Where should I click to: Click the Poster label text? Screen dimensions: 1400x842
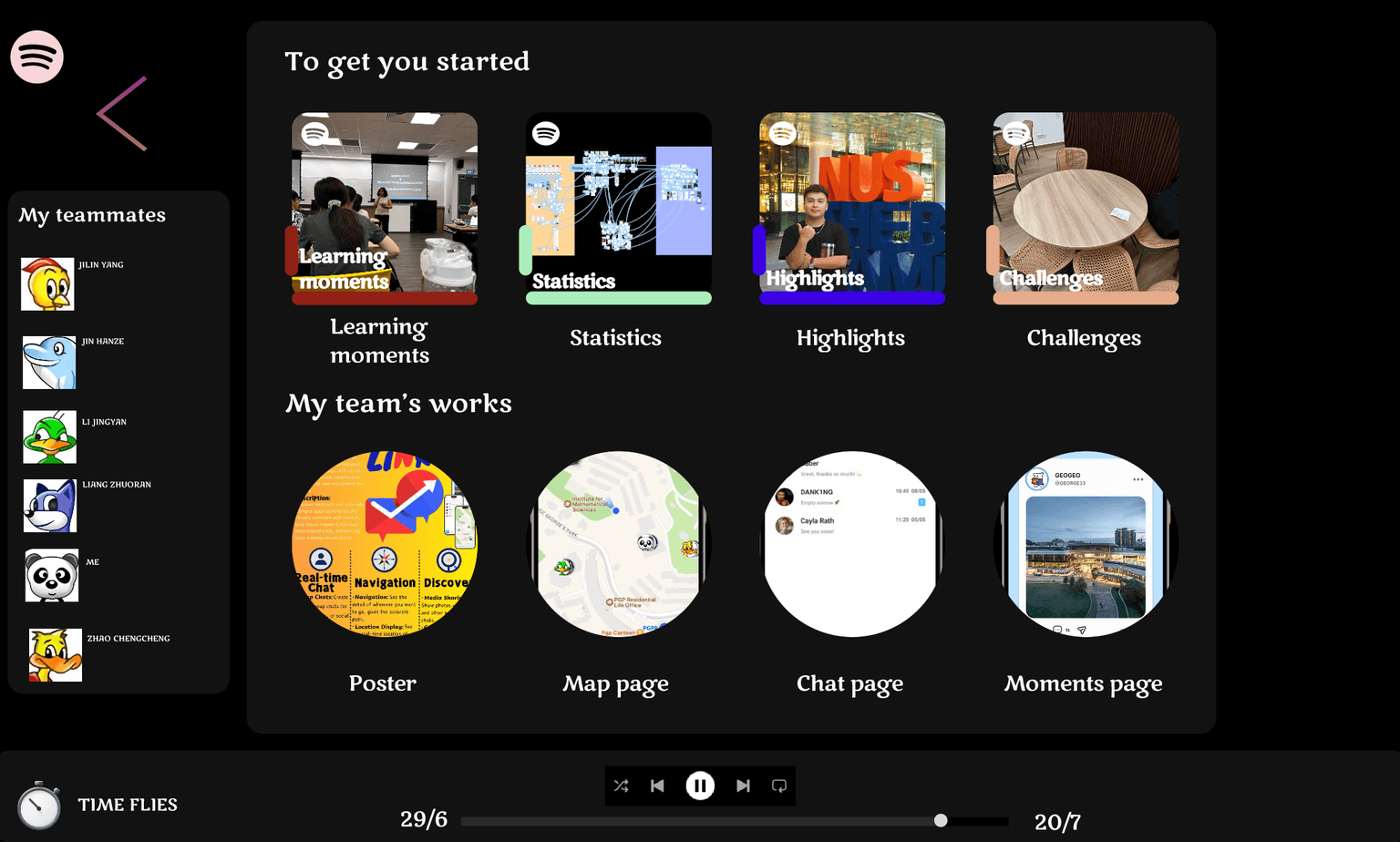383,683
